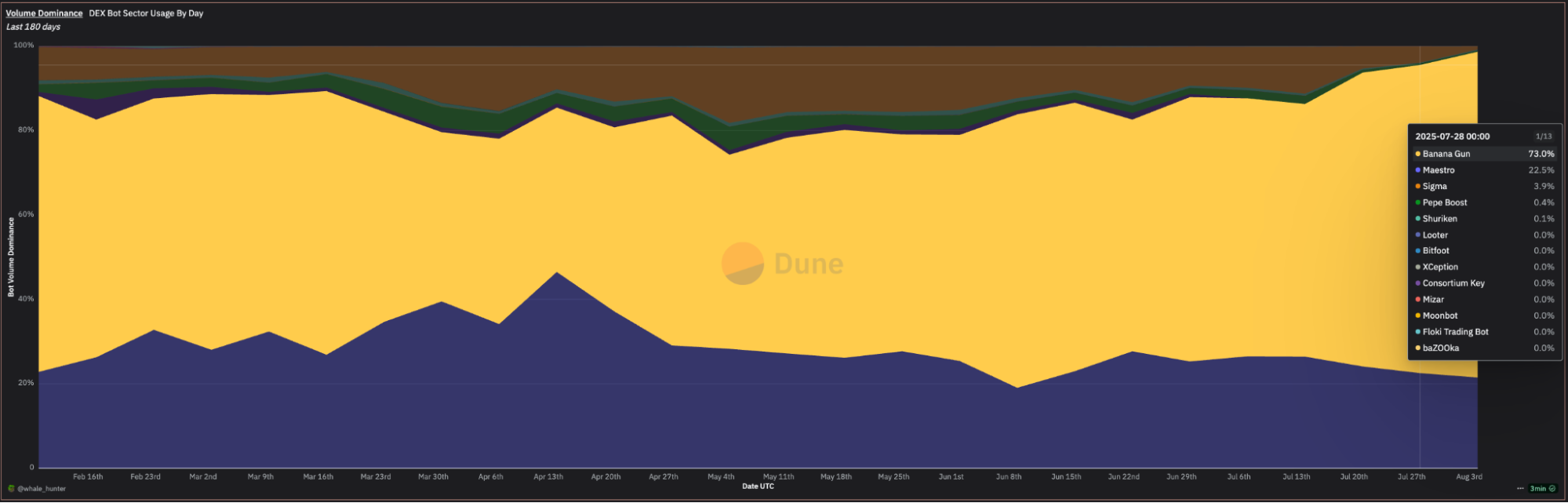This screenshot has width=1568, height=503.
Task: Click the 100% y-axis label
Action: [x=24, y=46]
